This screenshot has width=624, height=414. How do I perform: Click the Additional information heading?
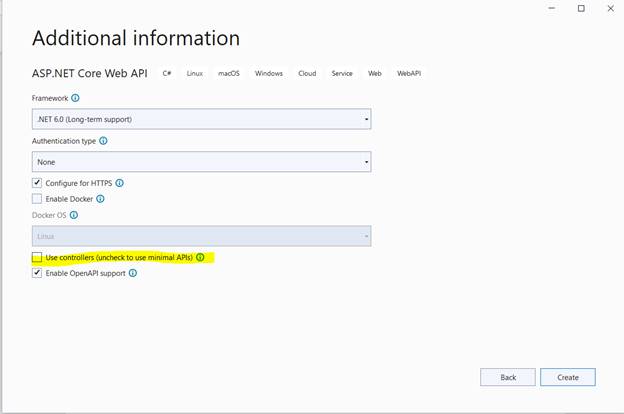click(136, 38)
